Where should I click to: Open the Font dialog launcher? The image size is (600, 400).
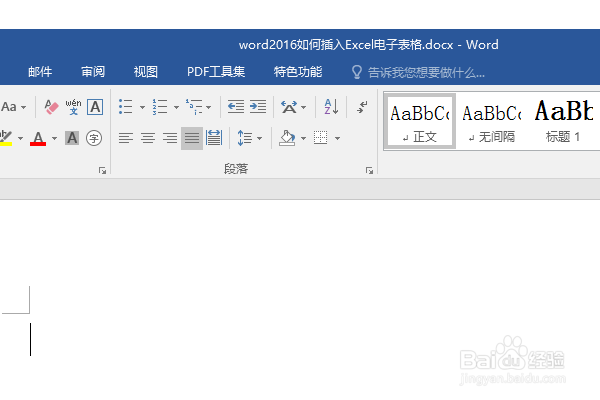point(102,170)
